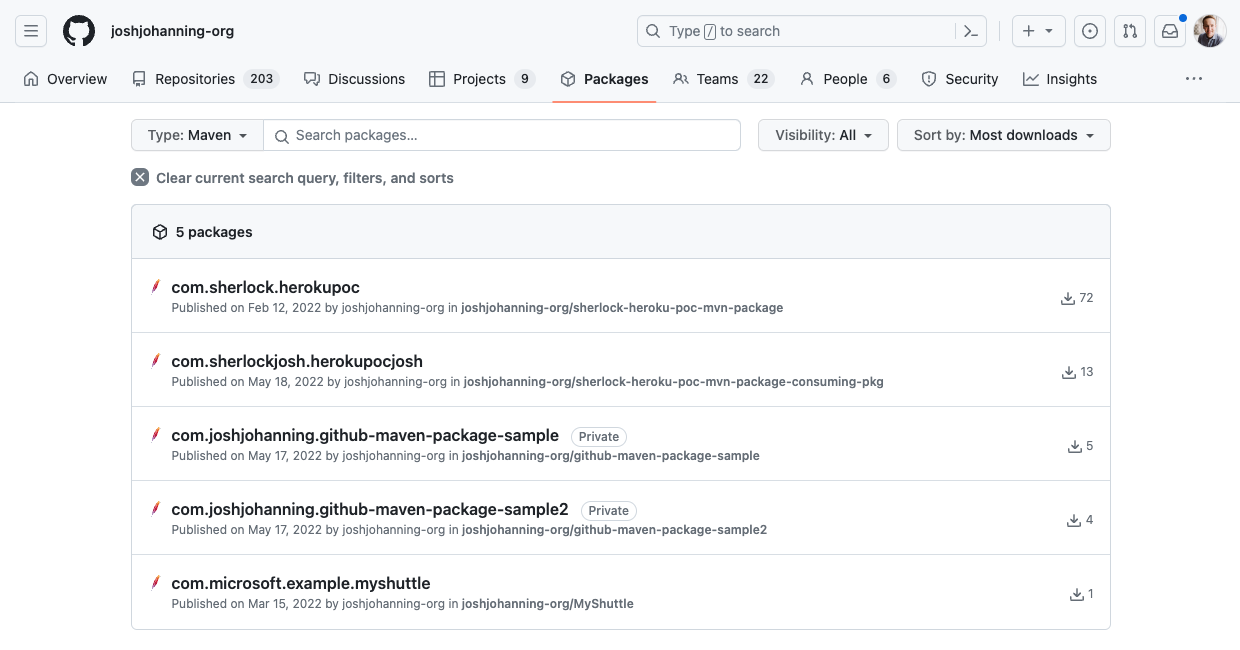Open the issues icon in the top bar
The height and width of the screenshot is (650, 1240).
click(x=1090, y=30)
